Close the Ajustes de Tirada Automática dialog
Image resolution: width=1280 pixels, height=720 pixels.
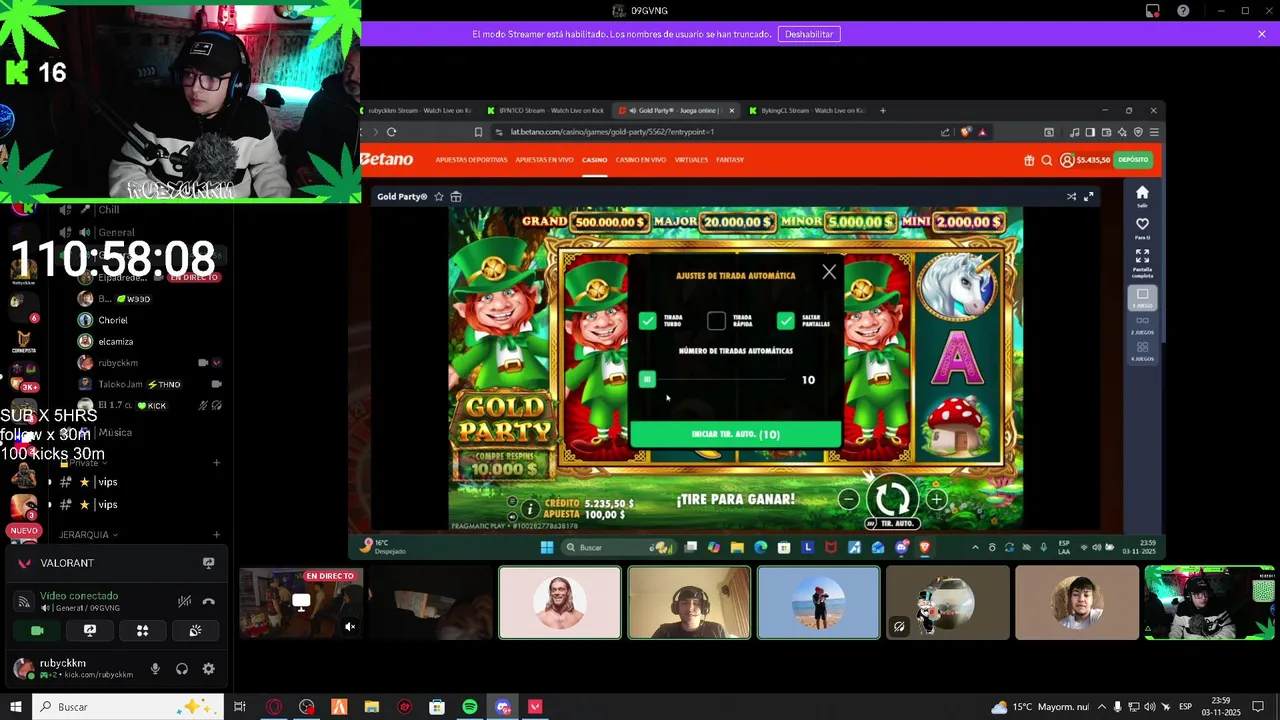(829, 272)
